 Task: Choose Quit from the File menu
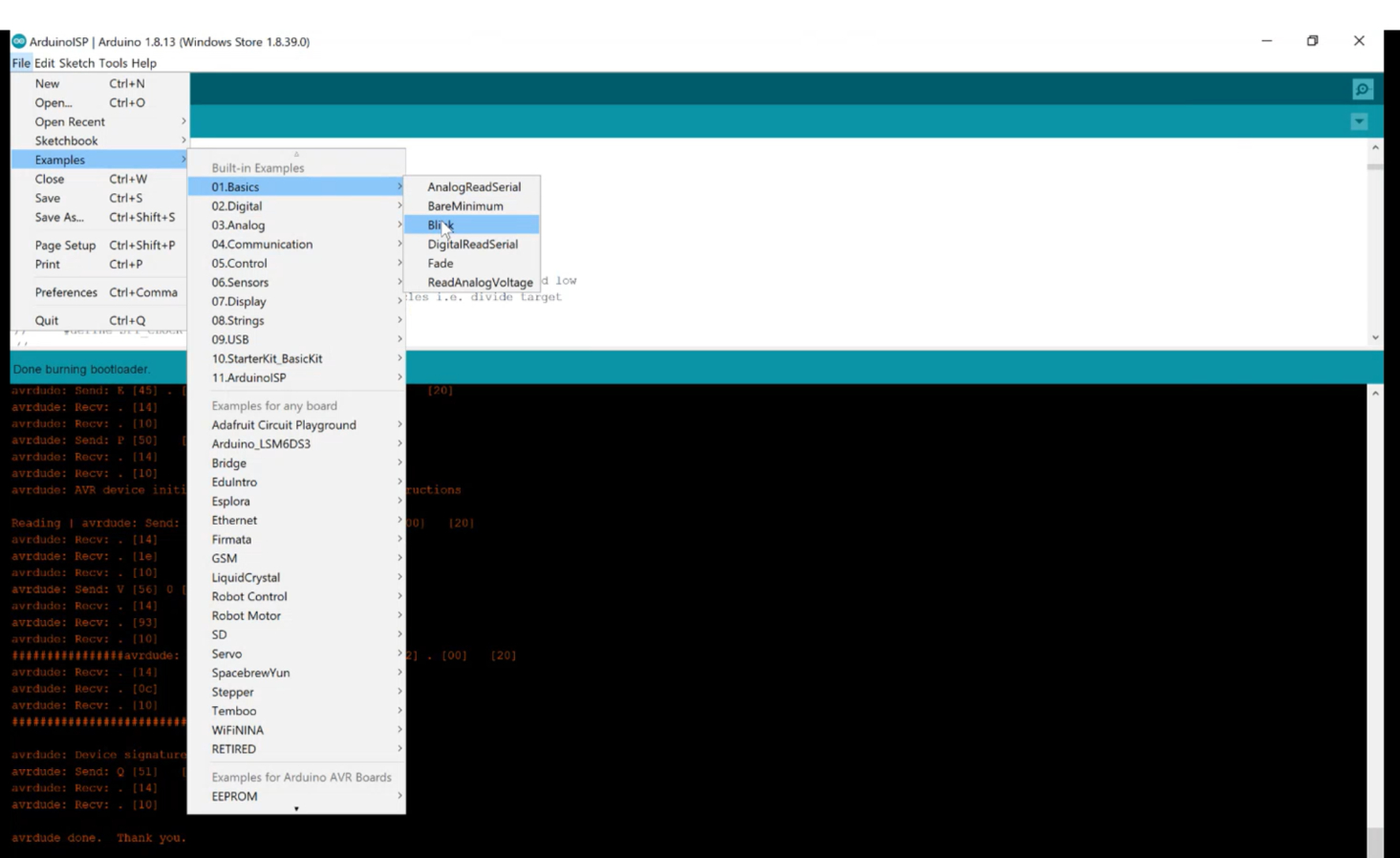coord(100,321)
